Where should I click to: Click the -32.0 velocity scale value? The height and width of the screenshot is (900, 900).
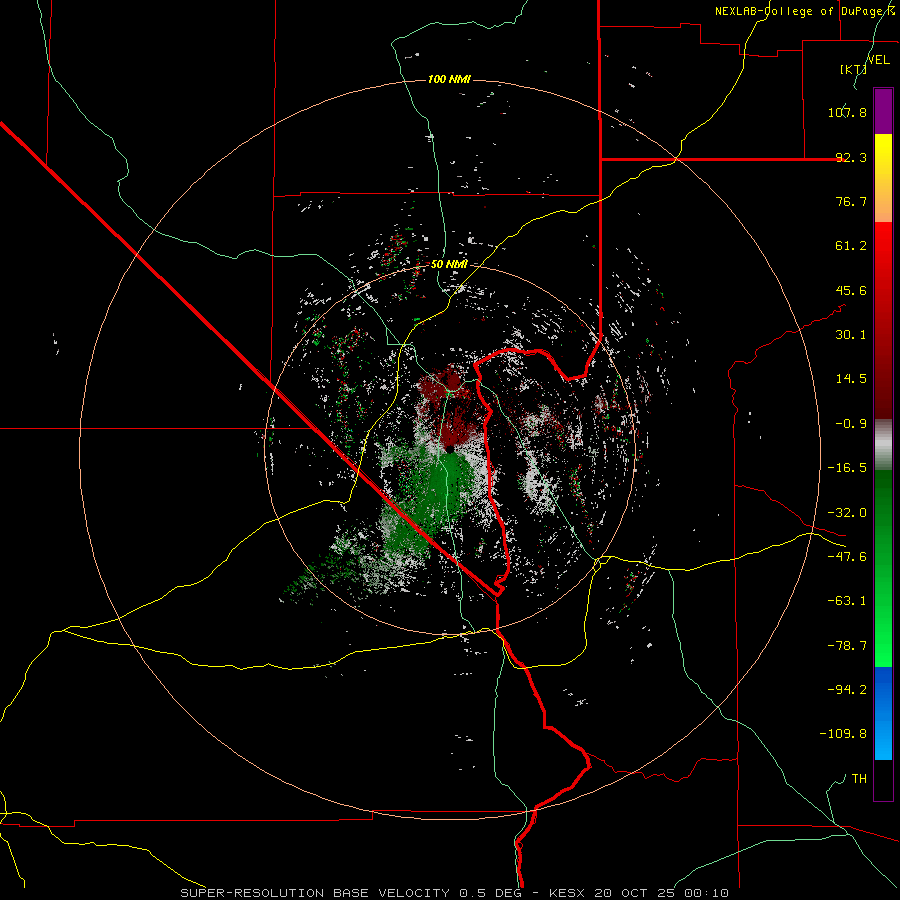[x=847, y=513]
